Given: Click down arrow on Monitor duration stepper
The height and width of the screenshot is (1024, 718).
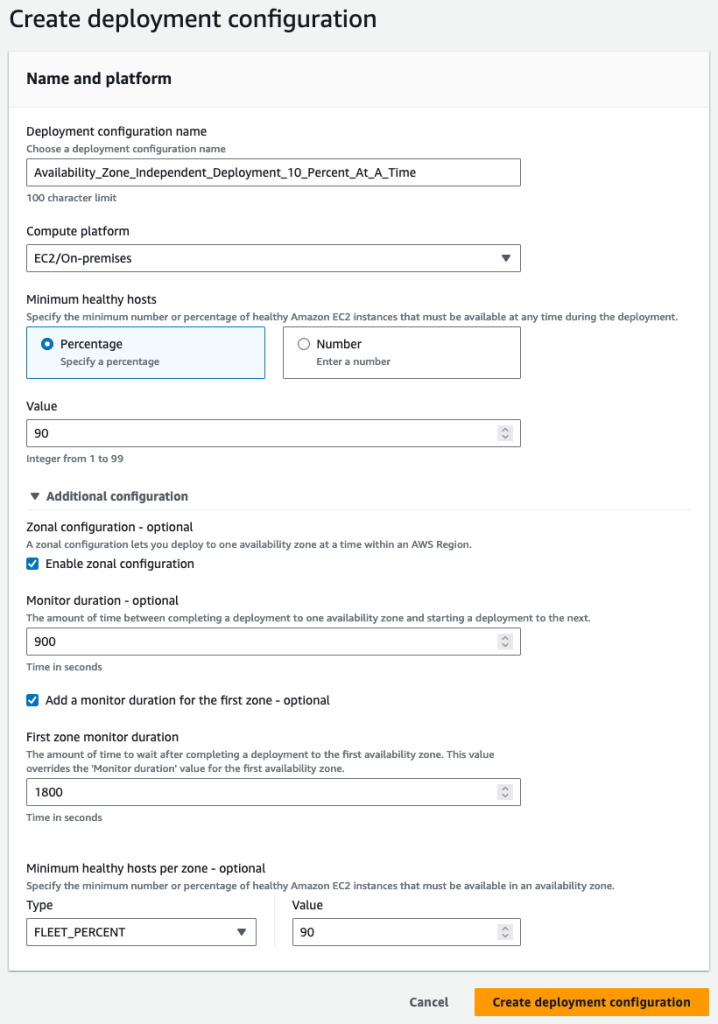Looking at the screenshot, I should click(506, 645).
